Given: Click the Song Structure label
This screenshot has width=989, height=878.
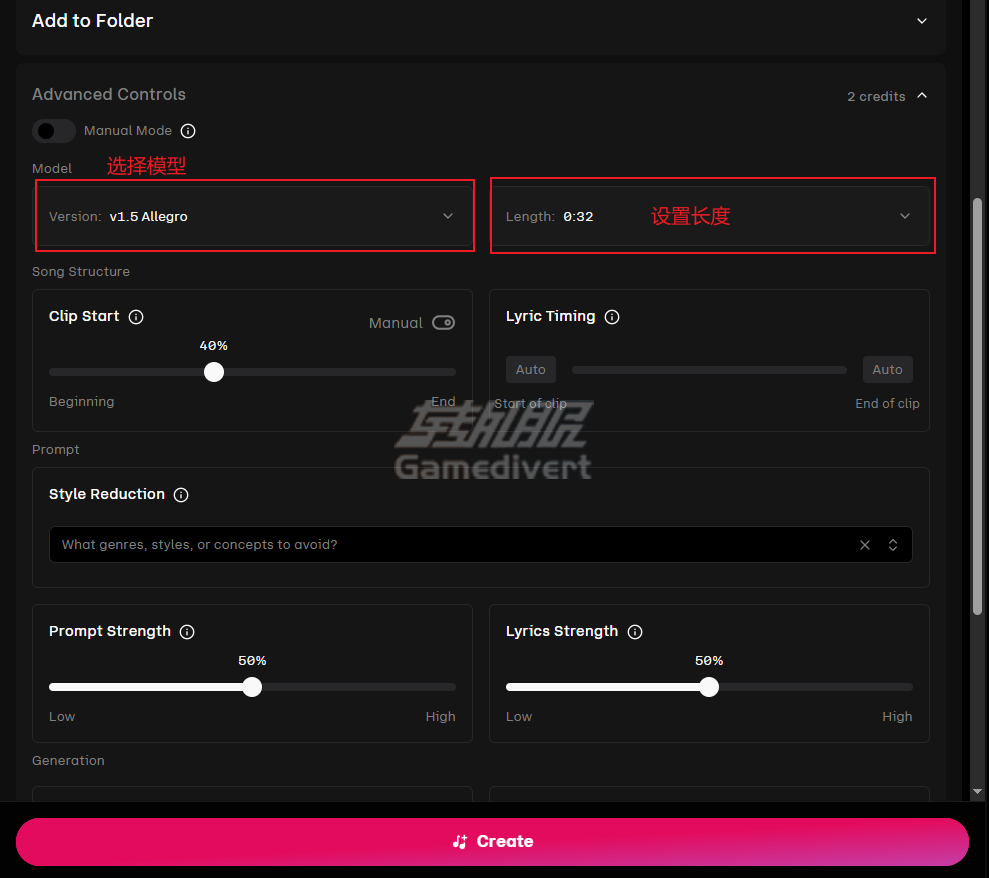Looking at the screenshot, I should [81, 272].
